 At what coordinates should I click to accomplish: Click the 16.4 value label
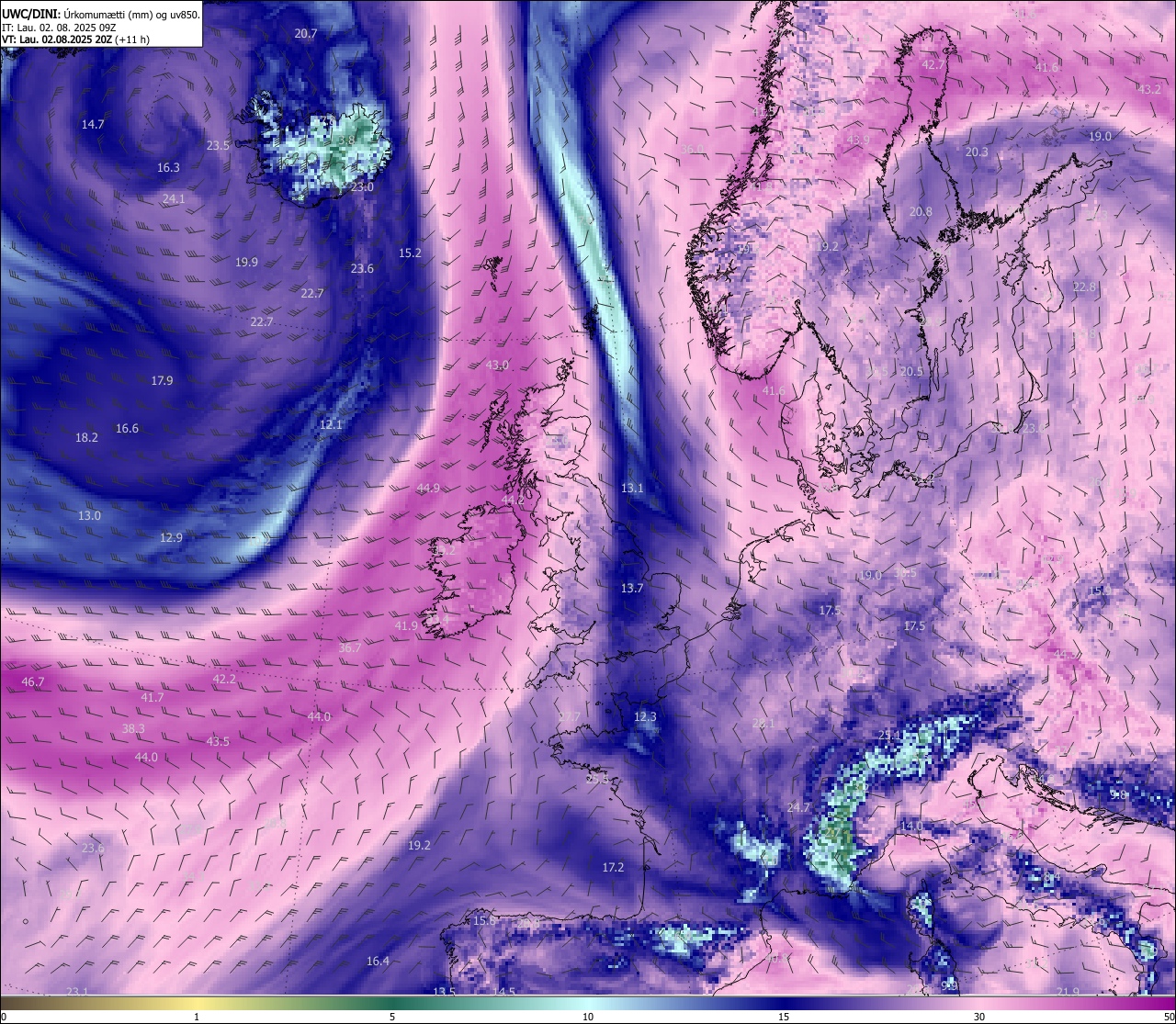(378, 961)
